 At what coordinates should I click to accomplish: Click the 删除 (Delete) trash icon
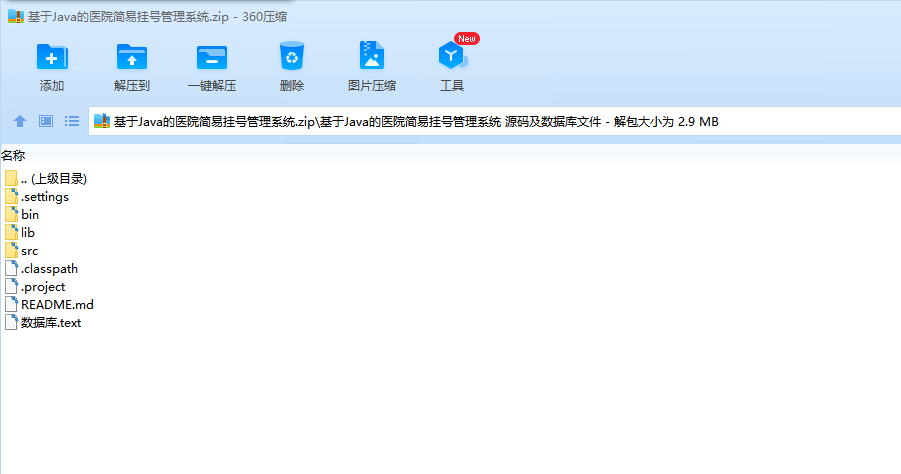[x=292, y=56]
